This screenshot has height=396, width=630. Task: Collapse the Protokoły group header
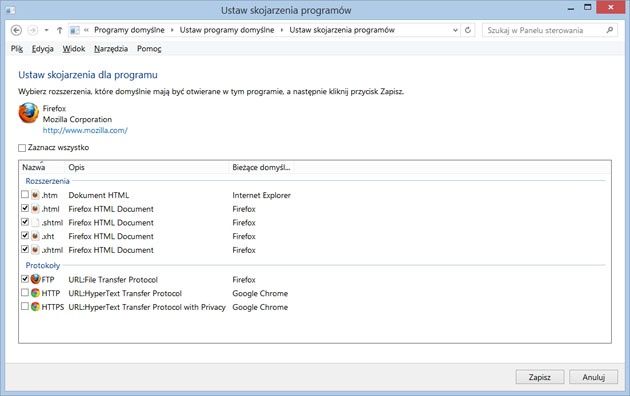[43, 265]
